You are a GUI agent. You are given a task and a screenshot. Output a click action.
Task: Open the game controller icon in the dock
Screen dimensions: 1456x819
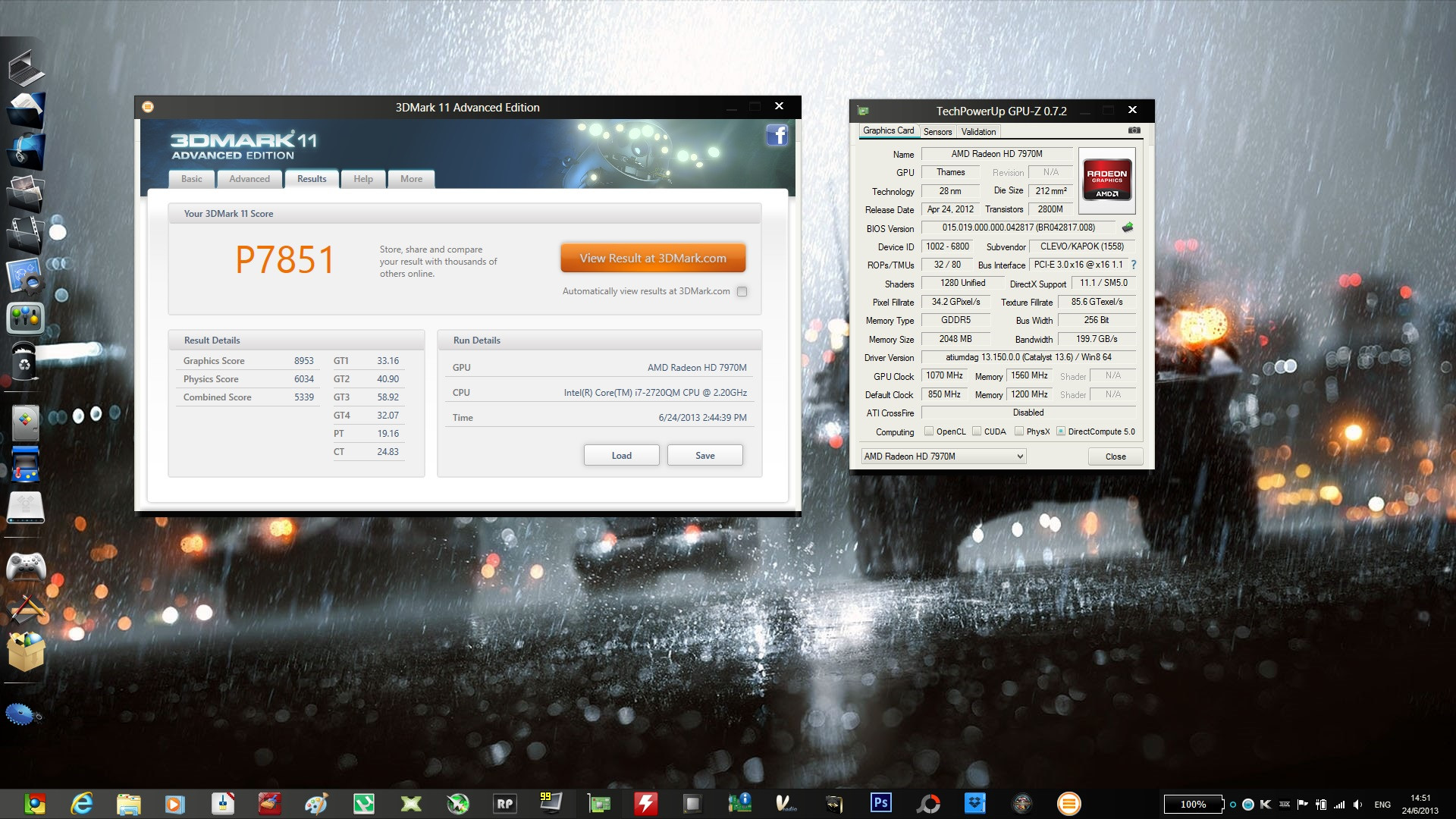[26, 566]
